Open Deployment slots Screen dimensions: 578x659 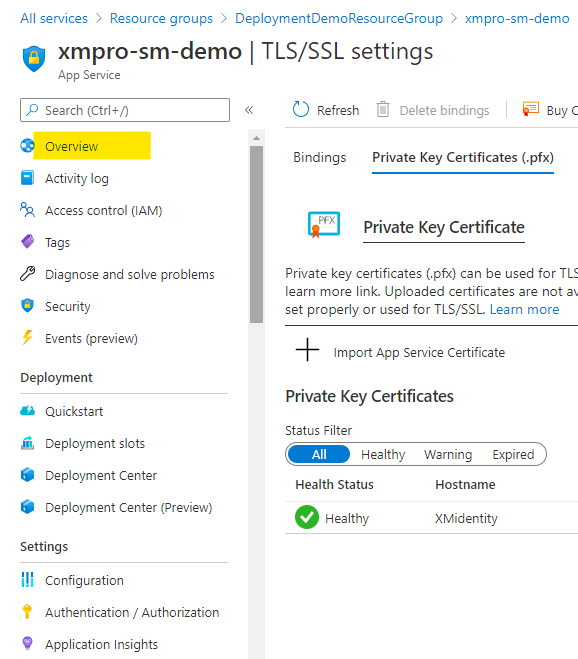pos(95,443)
